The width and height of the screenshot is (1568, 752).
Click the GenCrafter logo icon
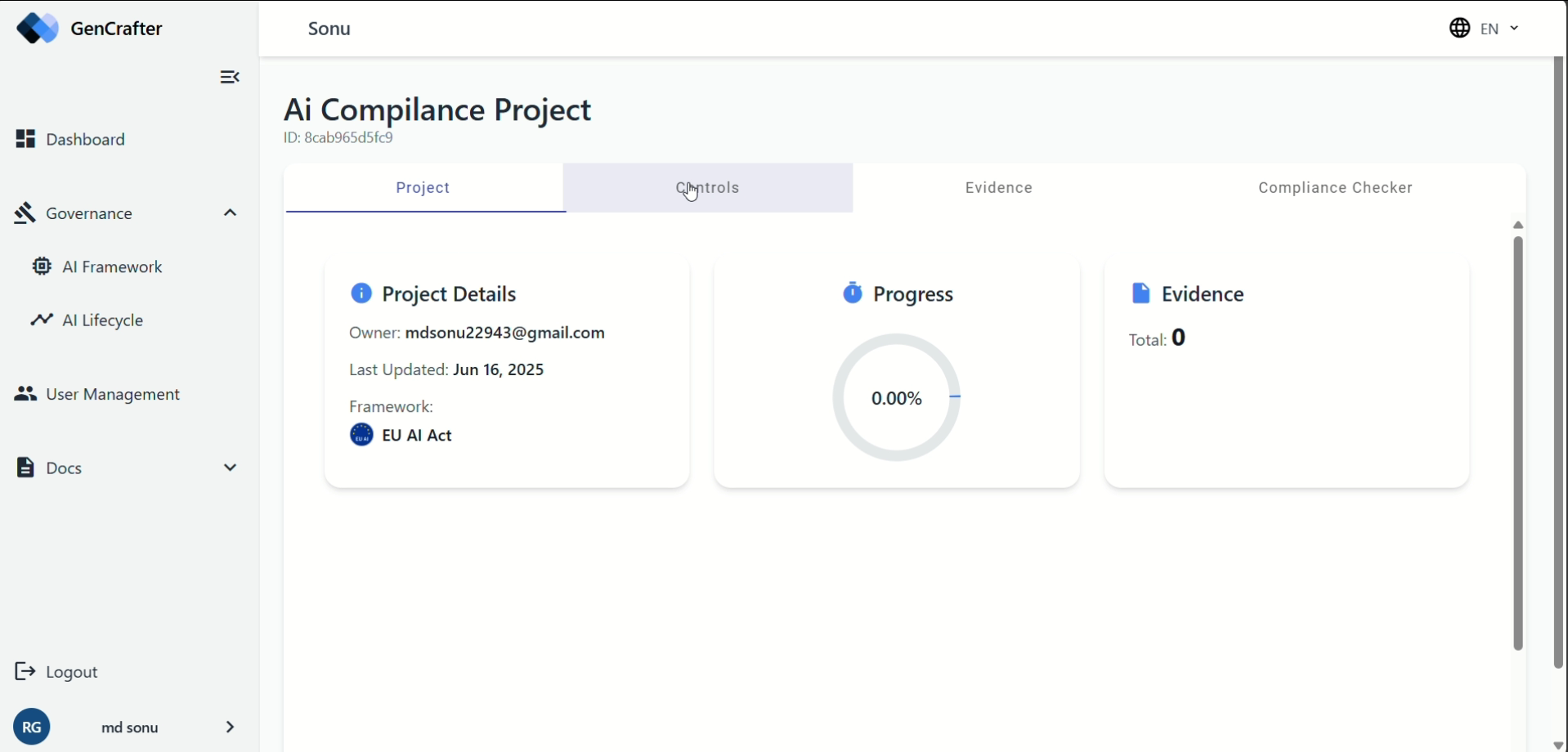(38, 29)
